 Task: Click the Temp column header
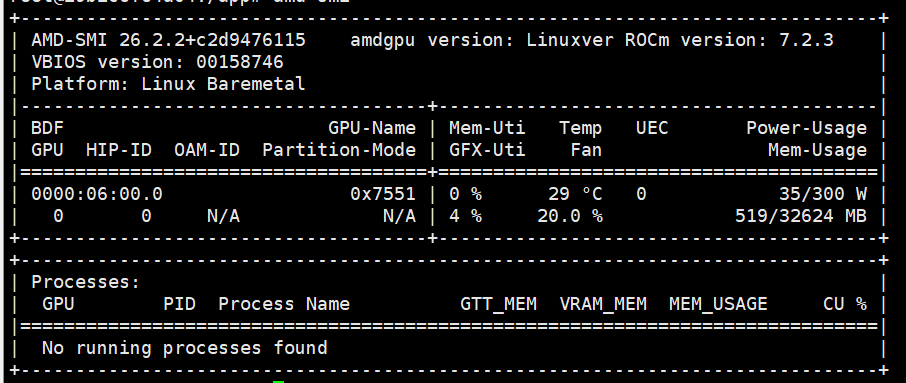click(581, 128)
